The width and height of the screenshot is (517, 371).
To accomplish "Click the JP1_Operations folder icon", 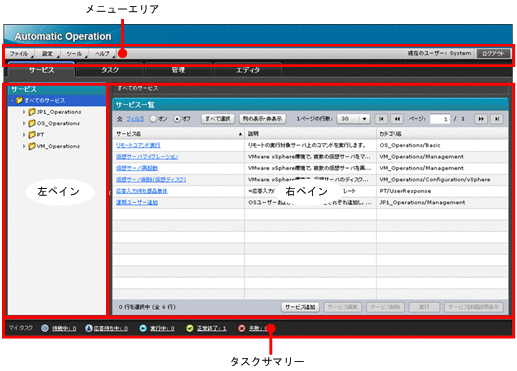I will (x=32, y=112).
